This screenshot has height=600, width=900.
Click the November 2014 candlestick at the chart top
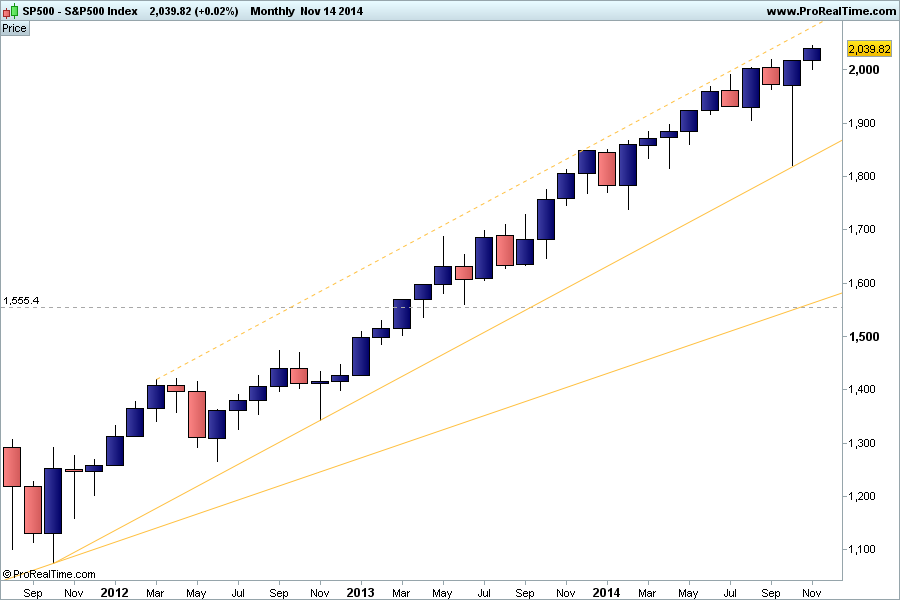(x=812, y=55)
